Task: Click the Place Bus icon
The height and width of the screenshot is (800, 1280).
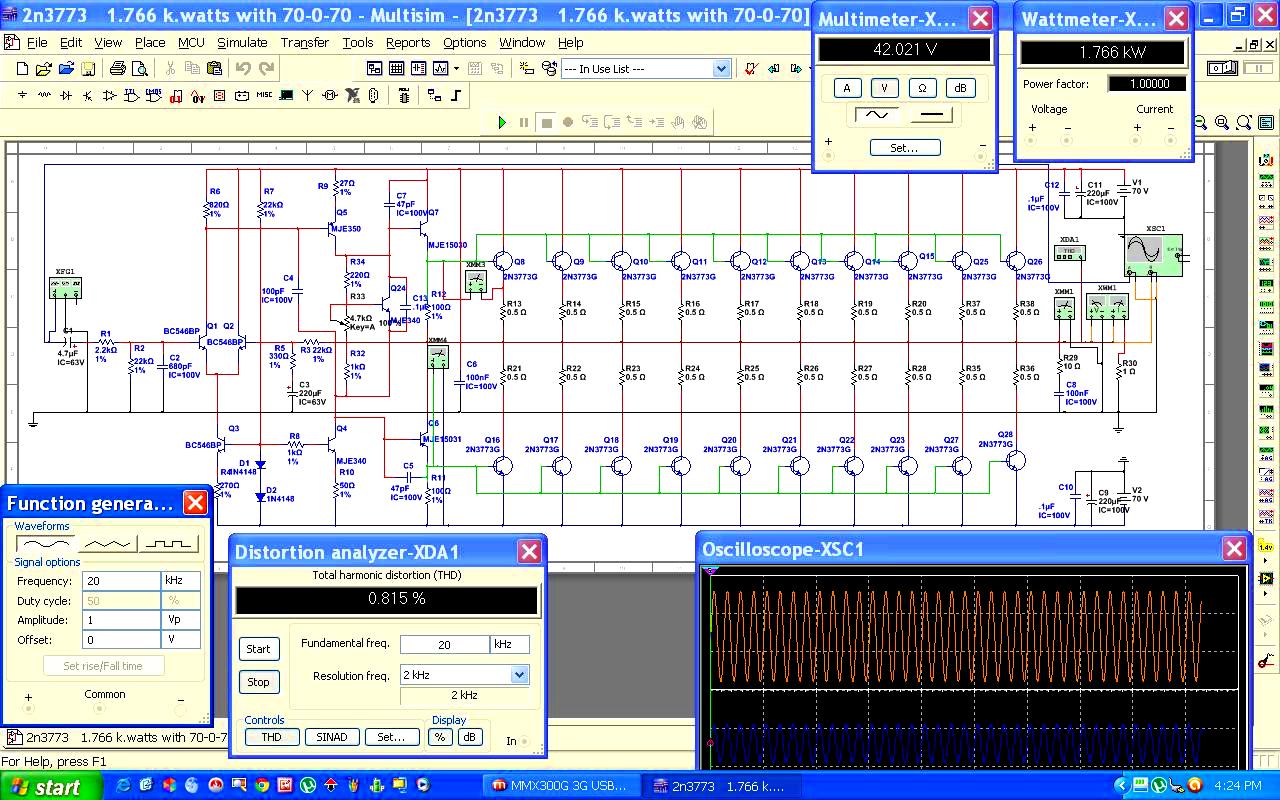Action: click(x=457, y=95)
